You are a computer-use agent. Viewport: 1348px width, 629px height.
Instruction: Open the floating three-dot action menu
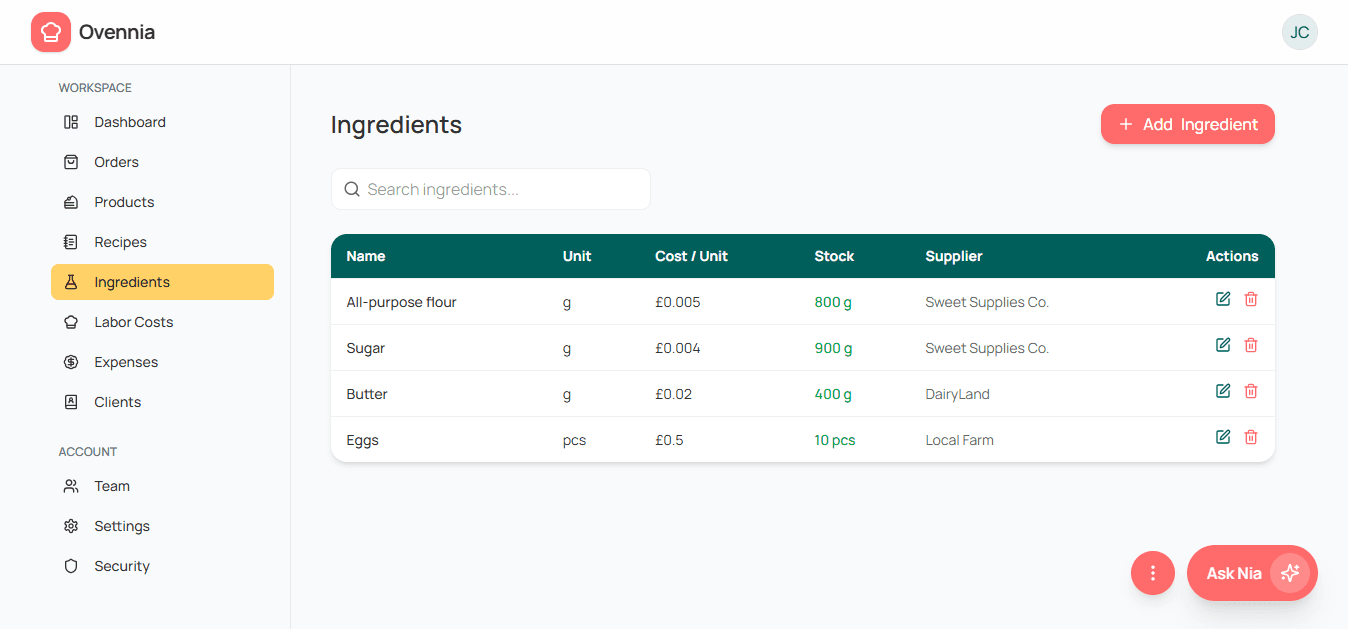(1152, 573)
